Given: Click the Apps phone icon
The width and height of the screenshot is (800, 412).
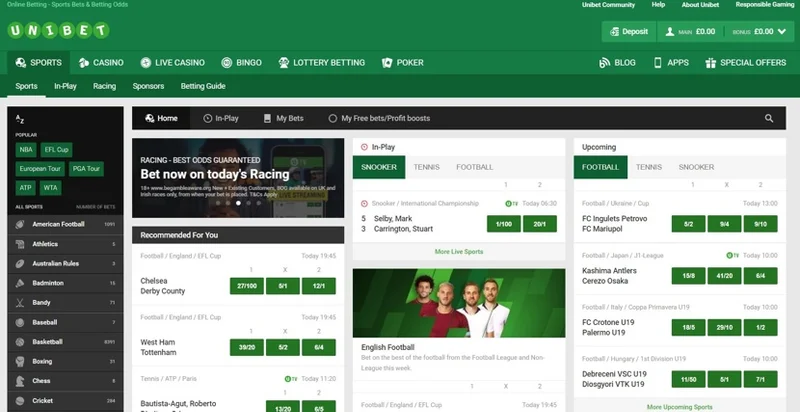Looking at the screenshot, I should click(658, 63).
